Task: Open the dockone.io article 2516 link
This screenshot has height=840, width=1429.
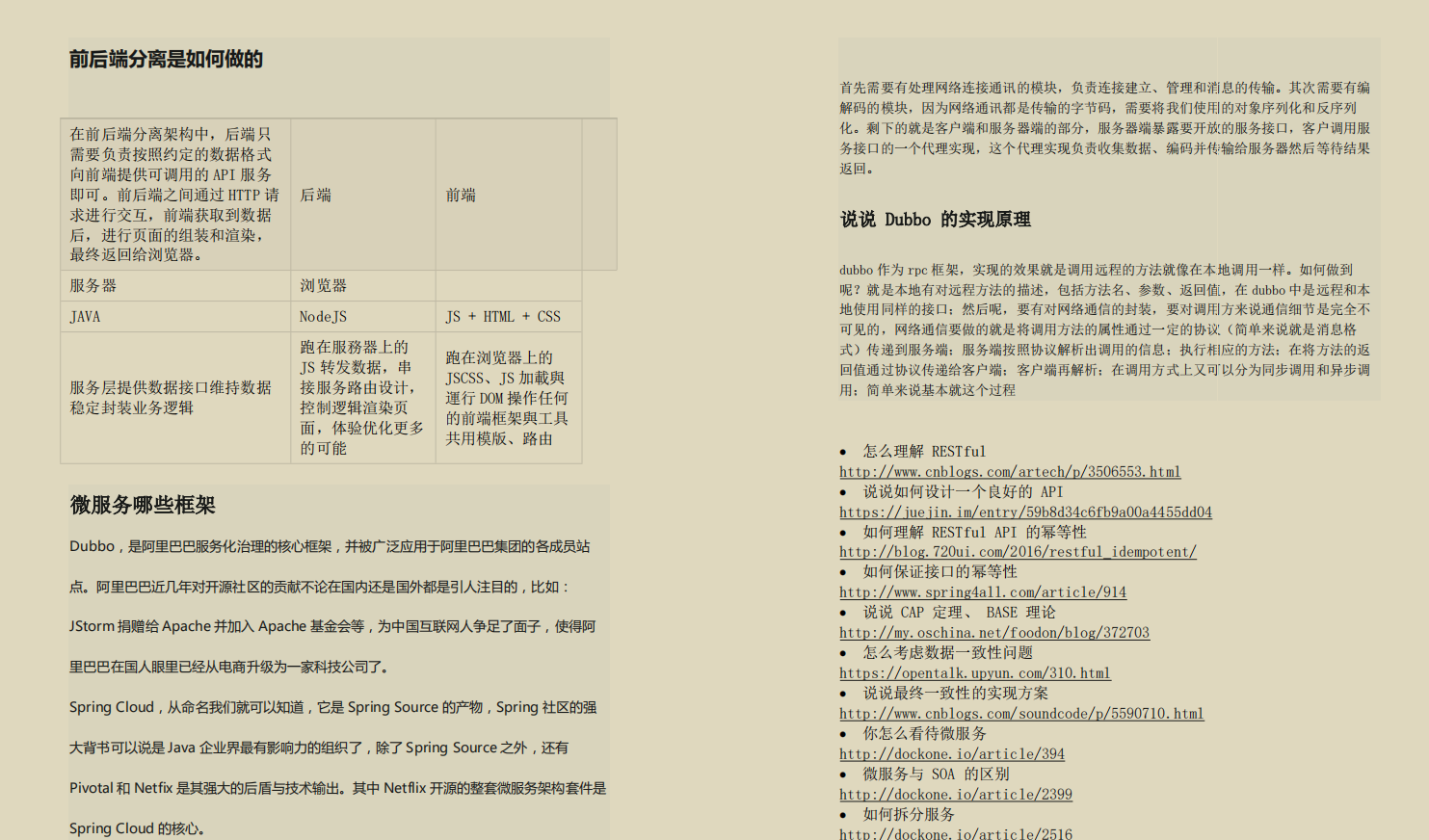Action: tap(956, 833)
